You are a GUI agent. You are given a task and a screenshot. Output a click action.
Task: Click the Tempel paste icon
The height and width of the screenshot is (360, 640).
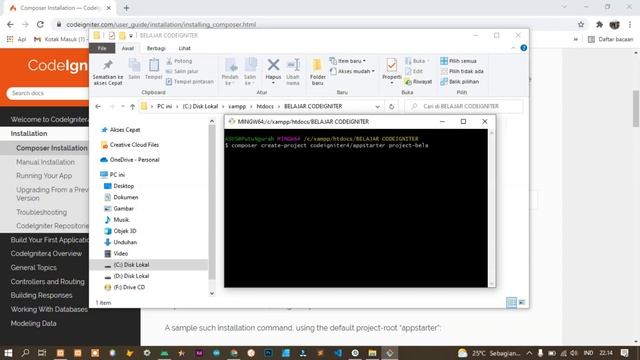(154, 65)
